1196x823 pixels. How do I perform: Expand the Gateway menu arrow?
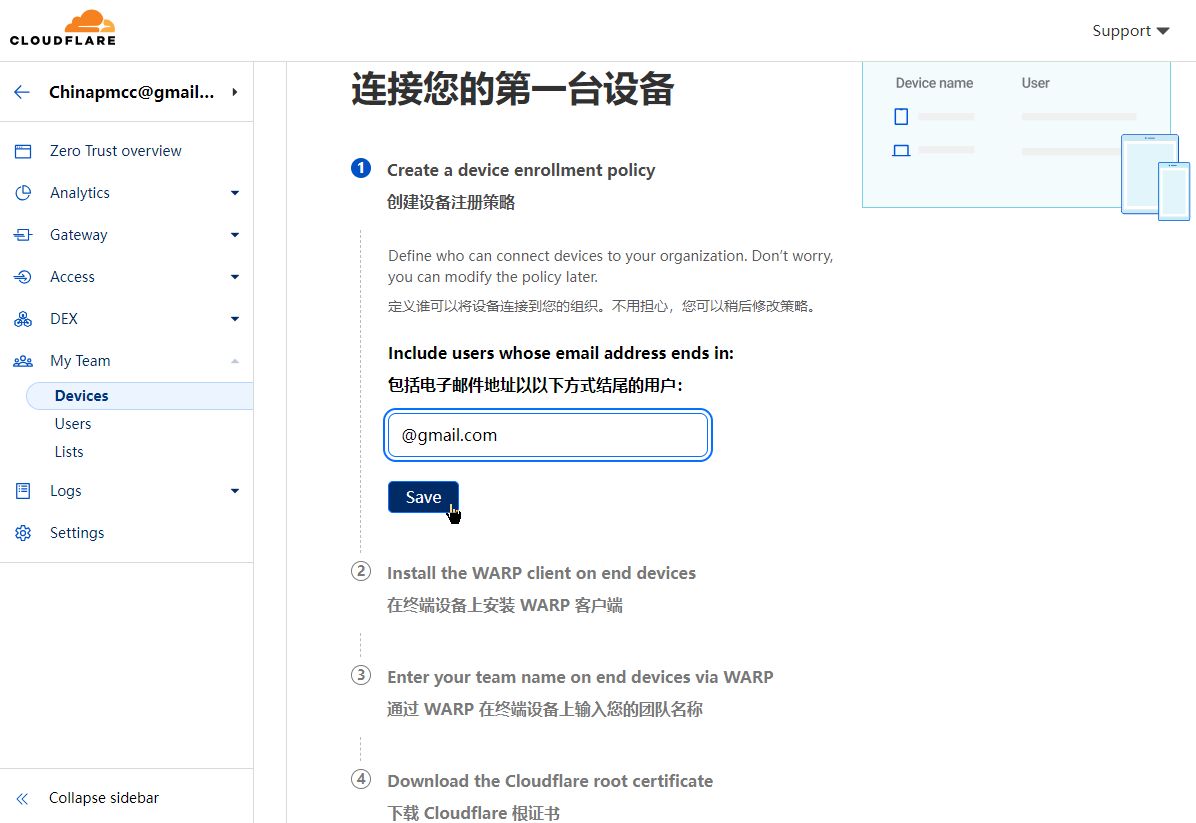point(235,235)
